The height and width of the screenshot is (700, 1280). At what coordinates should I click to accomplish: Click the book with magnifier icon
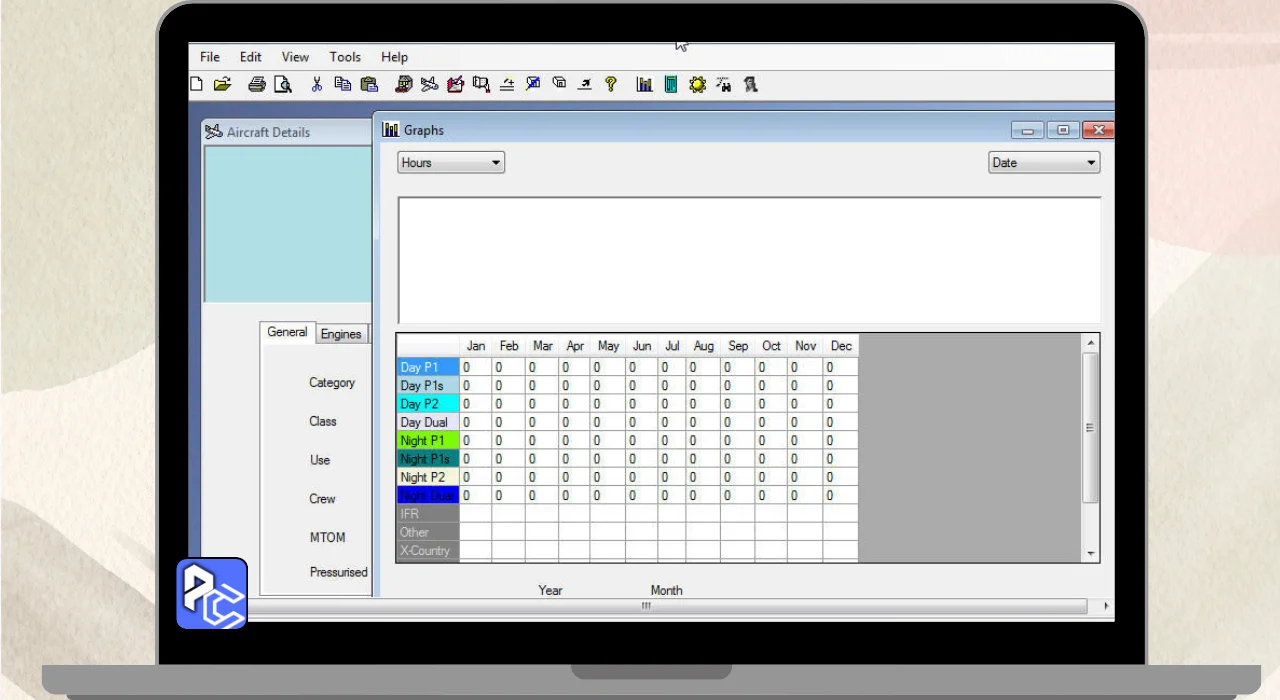(481, 85)
